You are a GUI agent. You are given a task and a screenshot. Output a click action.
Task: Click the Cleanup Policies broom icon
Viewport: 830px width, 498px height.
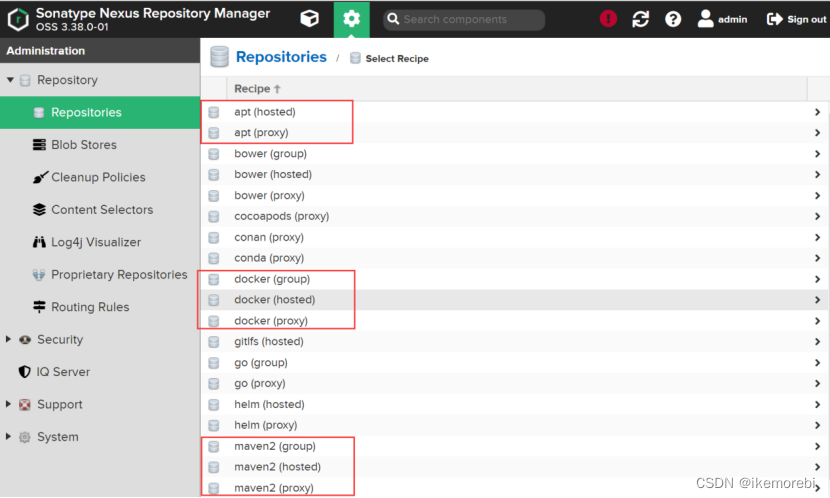click(x=40, y=177)
